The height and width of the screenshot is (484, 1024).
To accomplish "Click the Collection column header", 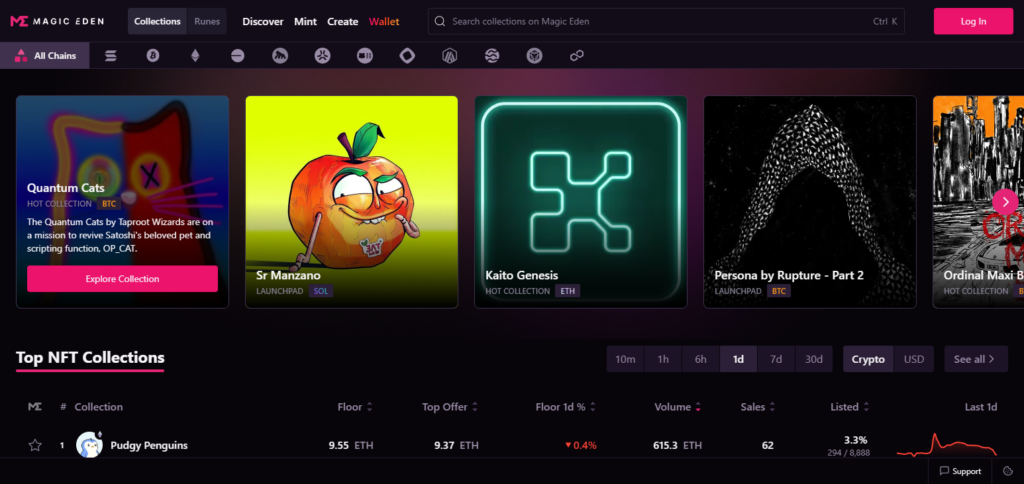I will pos(99,407).
